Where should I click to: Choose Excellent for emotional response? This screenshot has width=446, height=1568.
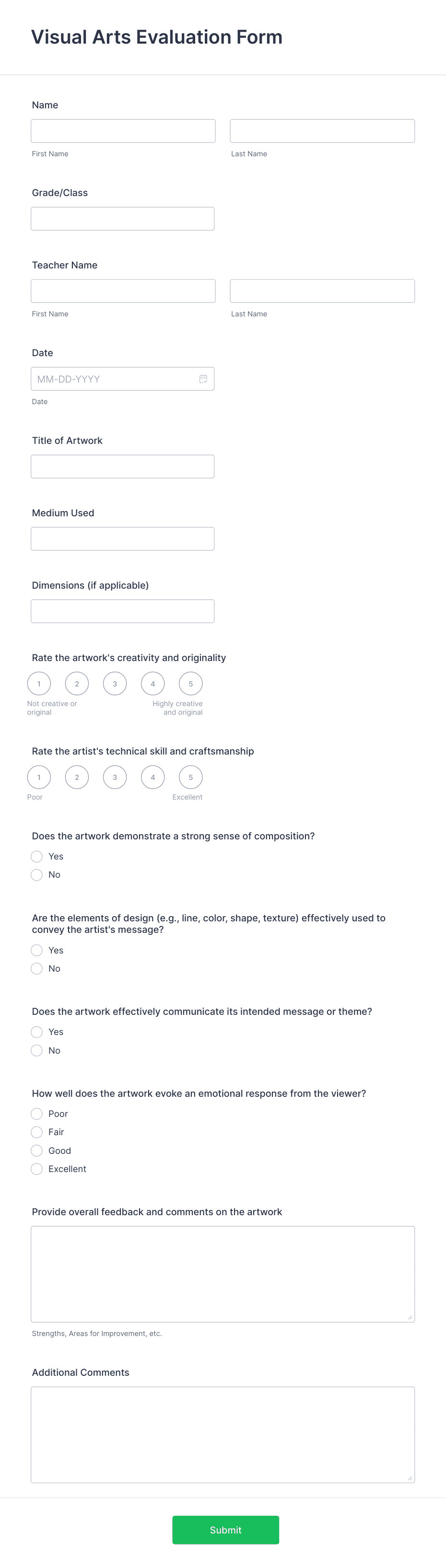[36, 1169]
